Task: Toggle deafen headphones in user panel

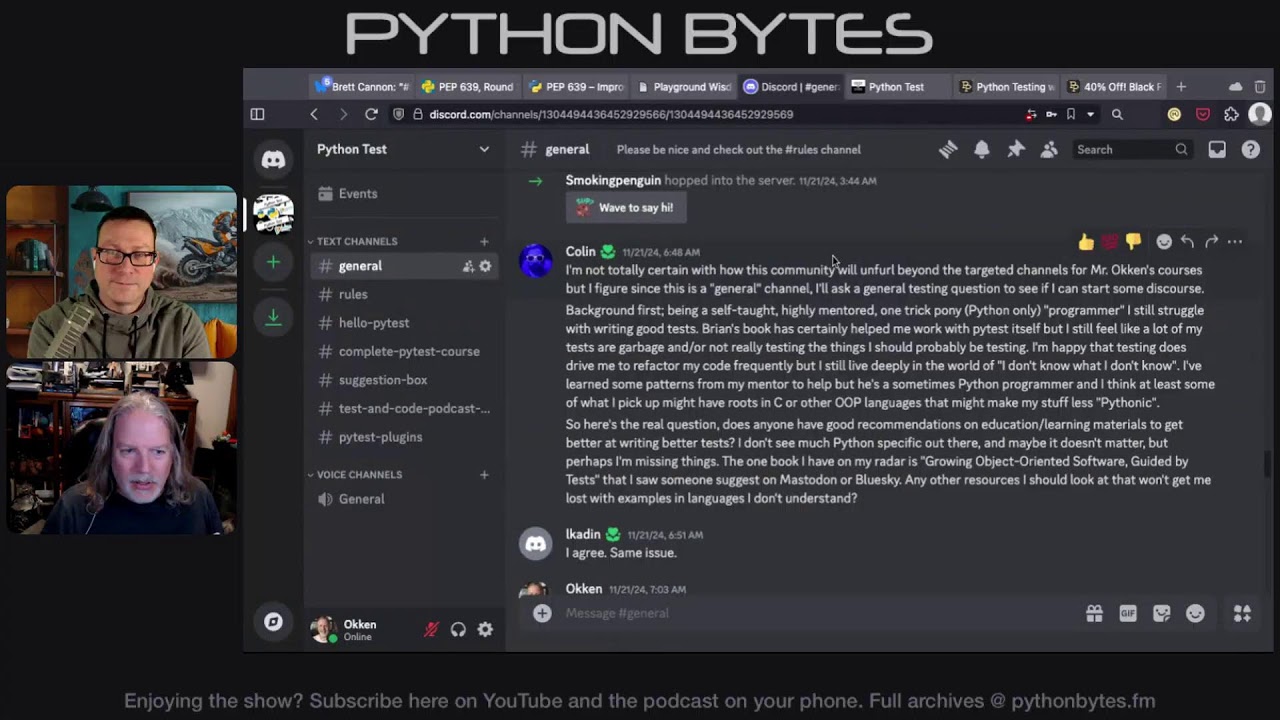Action: (458, 630)
